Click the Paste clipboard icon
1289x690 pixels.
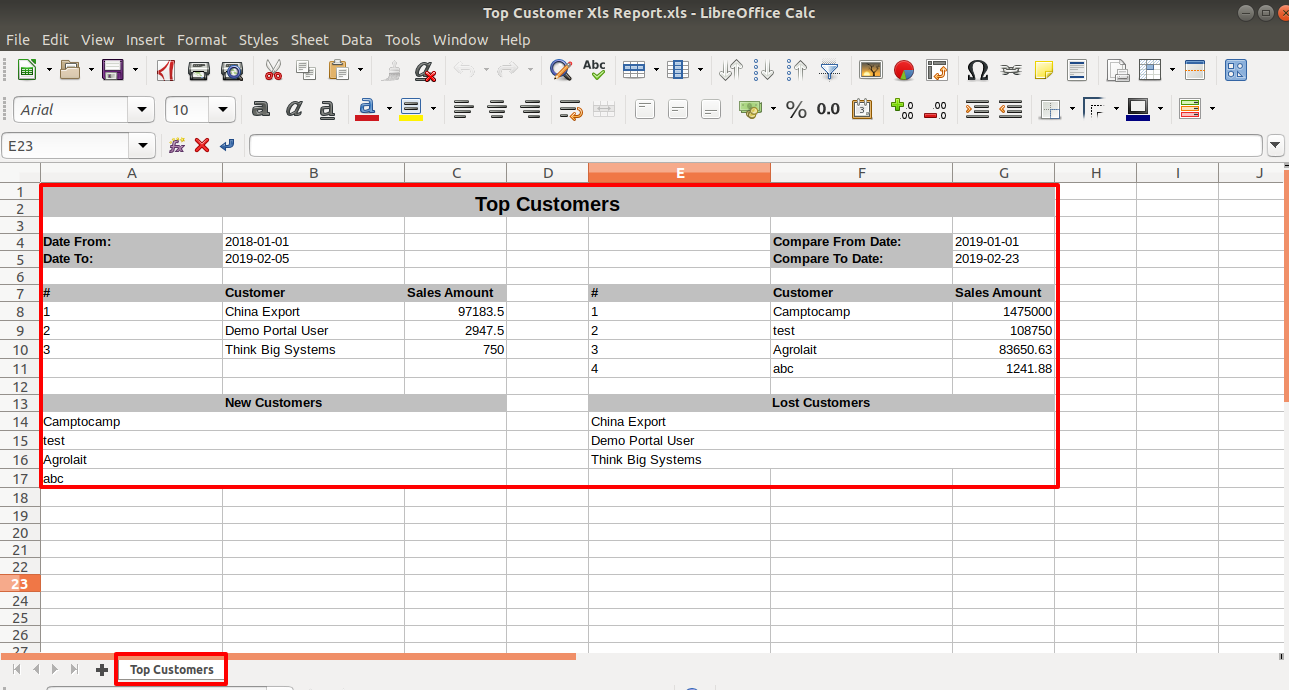(339, 70)
